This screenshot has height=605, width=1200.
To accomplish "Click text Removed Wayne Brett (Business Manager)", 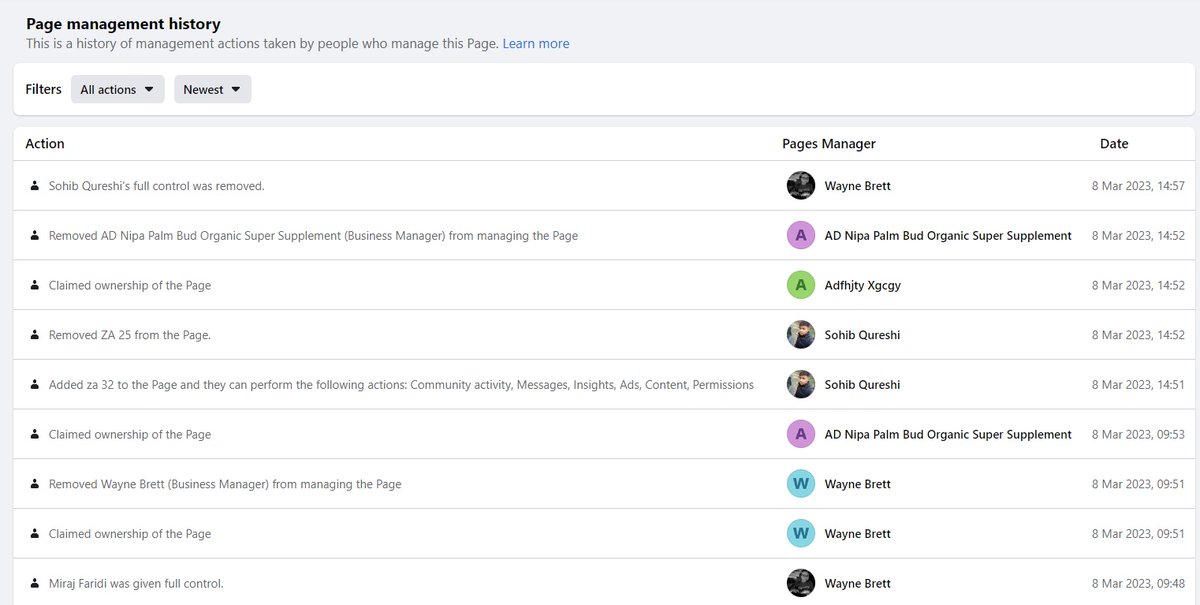I will [225, 484].
